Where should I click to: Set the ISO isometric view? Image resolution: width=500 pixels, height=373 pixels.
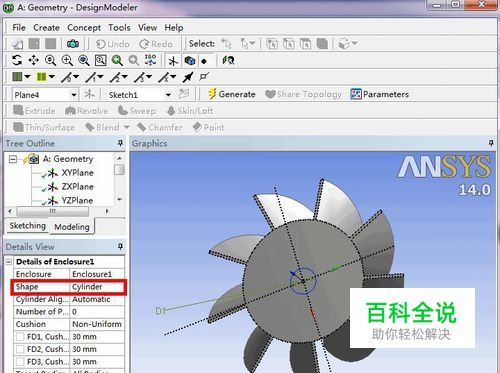point(150,60)
